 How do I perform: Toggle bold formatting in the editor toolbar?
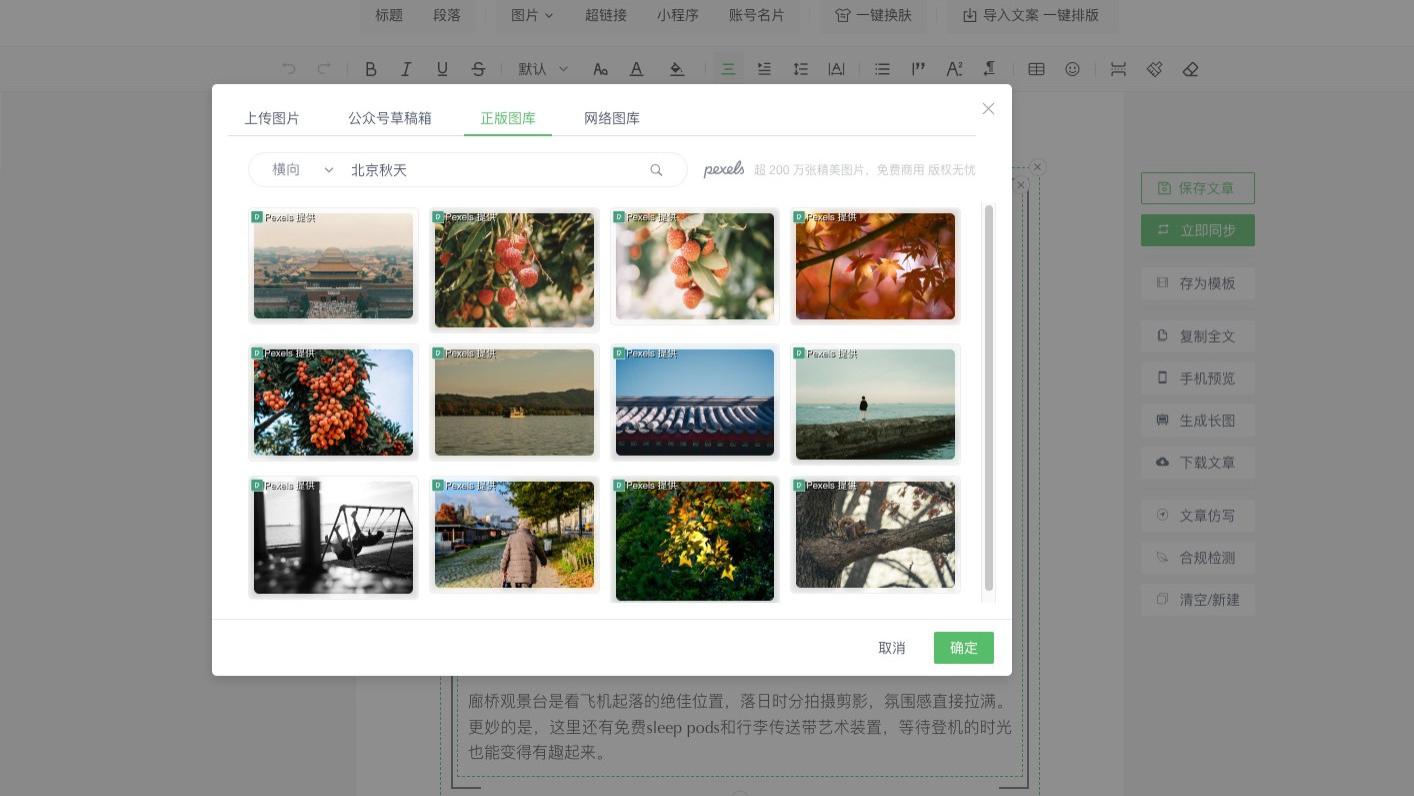371,69
